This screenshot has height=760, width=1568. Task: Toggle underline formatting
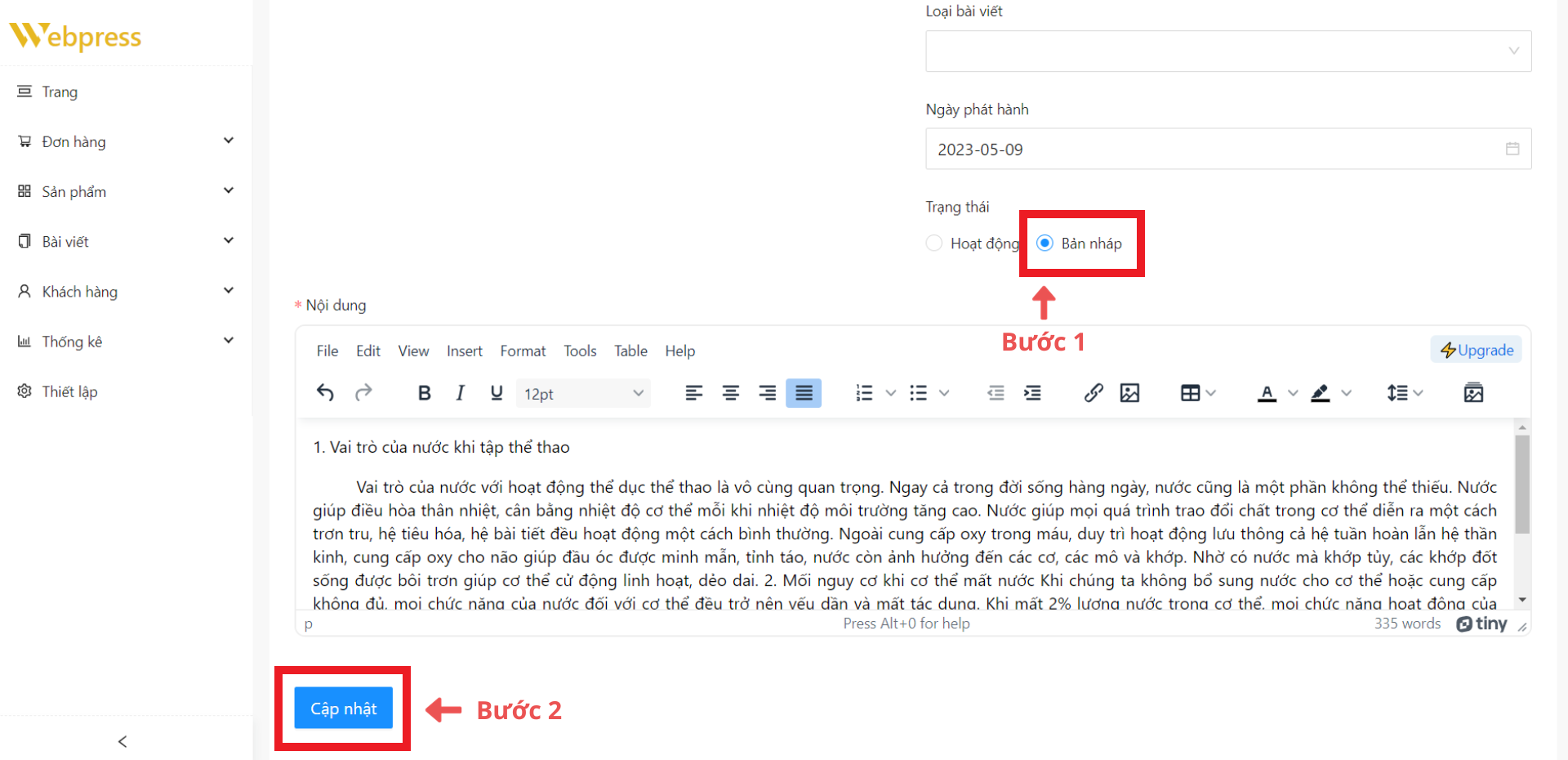click(496, 393)
